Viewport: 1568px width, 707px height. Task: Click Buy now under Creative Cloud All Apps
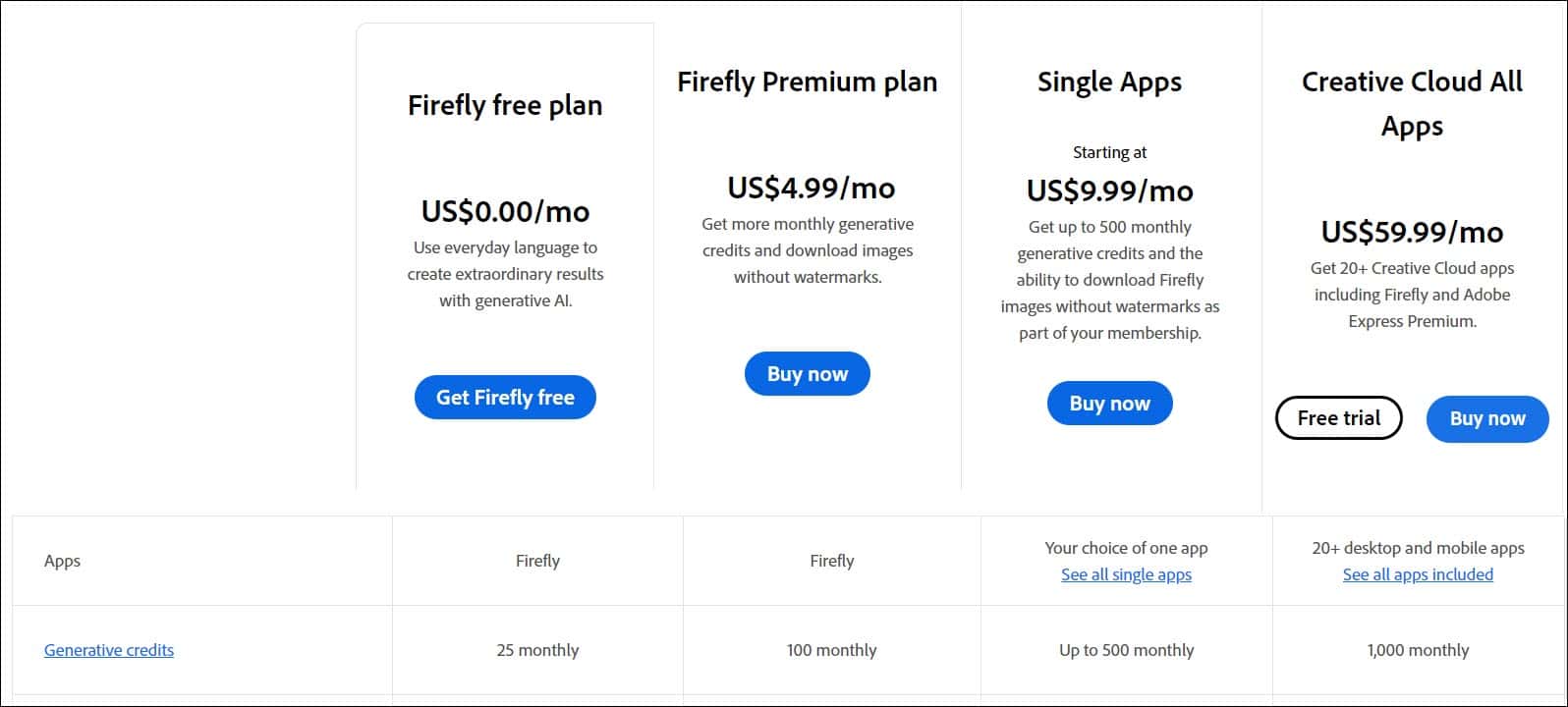[1486, 418]
